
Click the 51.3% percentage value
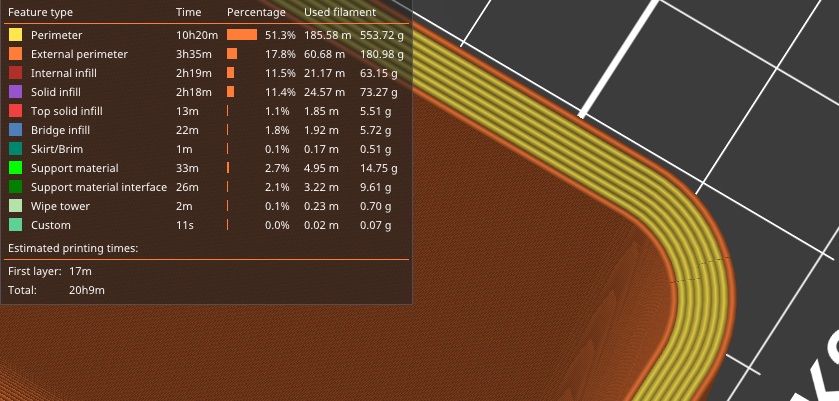tap(280, 35)
